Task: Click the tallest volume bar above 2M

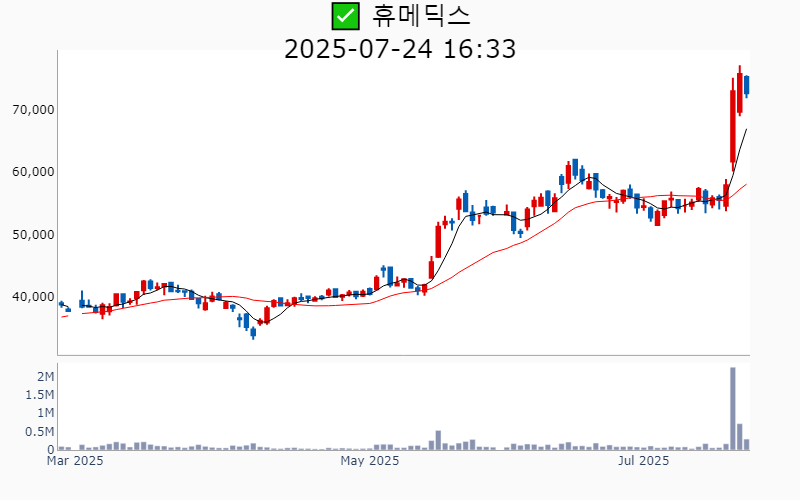Action: coord(733,409)
